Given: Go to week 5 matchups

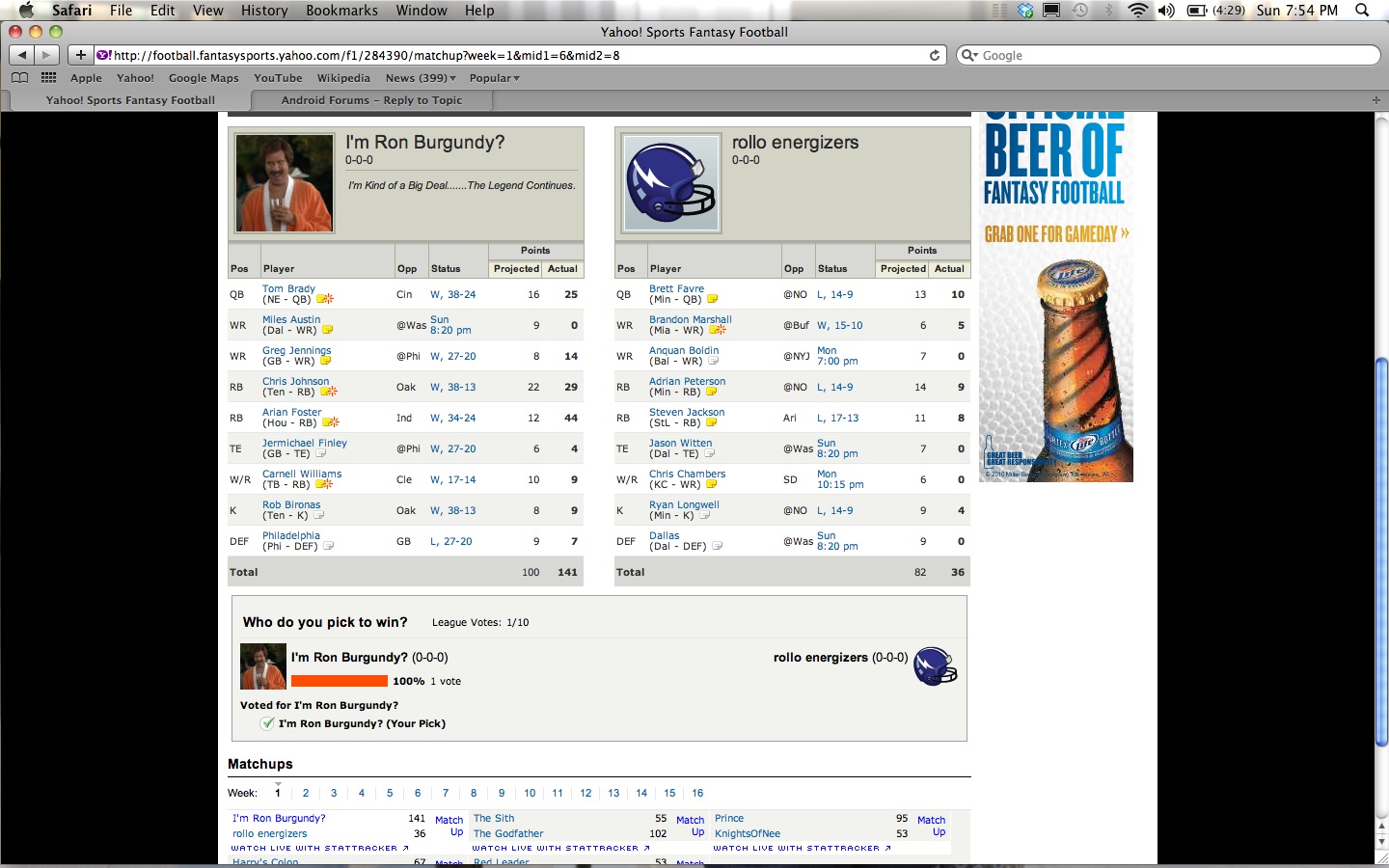Looking at the screenshot, I should coord(390,793).
